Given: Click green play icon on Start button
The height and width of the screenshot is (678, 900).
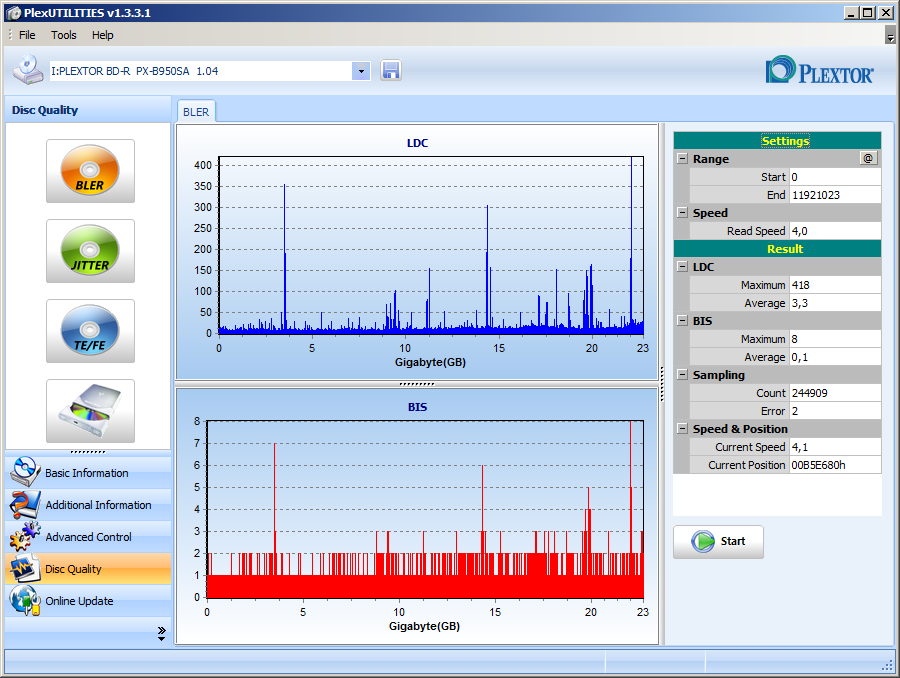Looking at the screenshot, I should pos(703,541).
